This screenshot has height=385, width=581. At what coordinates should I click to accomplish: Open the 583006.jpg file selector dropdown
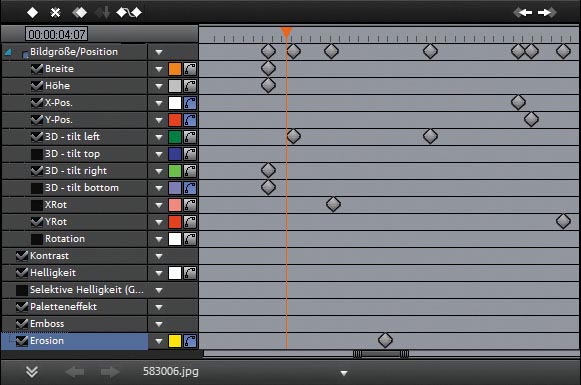coord(344,373)
